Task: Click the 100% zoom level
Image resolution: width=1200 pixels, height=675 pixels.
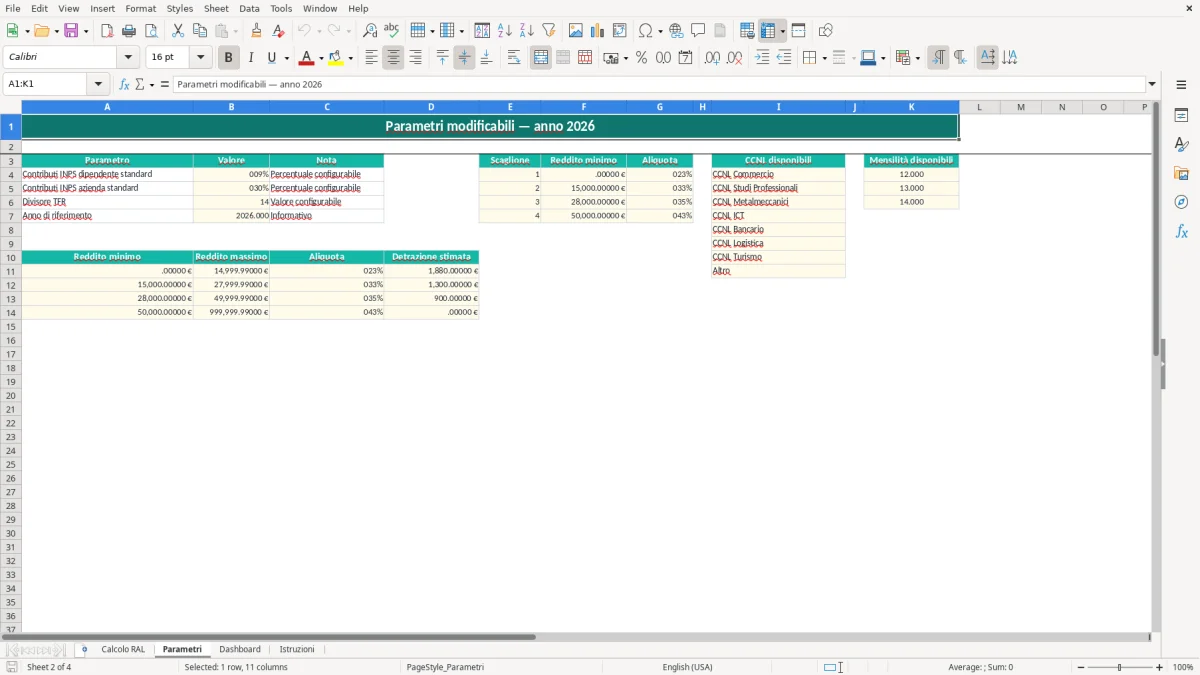Action: click(1183, 667)
